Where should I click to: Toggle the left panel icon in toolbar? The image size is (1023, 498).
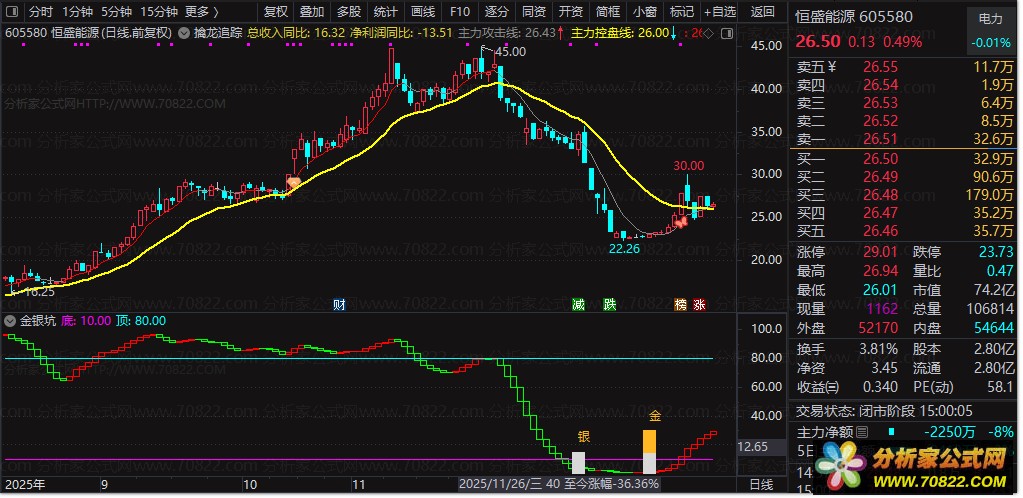(12, 12)
